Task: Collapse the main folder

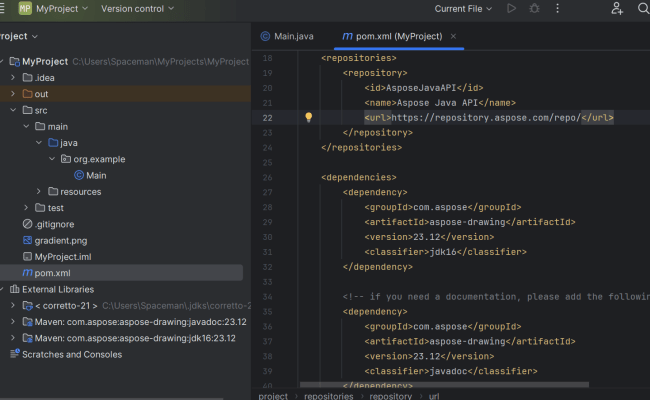Action: (x=26, y=126)
